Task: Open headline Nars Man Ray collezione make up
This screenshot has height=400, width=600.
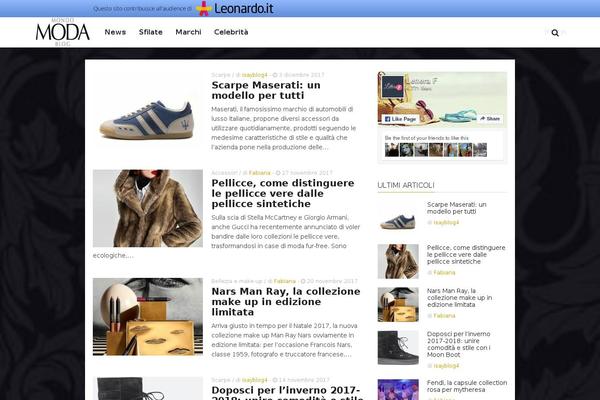Action: tap(286, 302)
